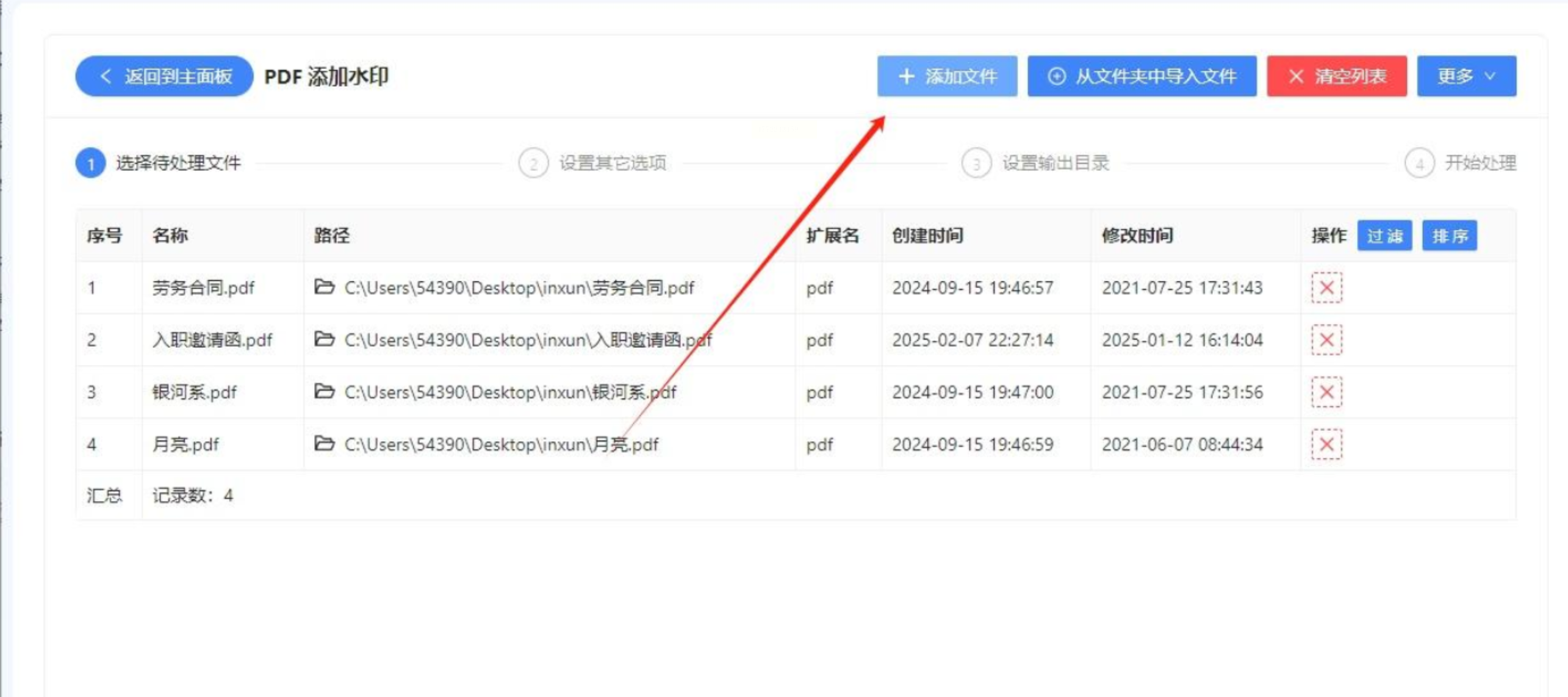The width and height of the screenshot is (1568, 697).
Task: Clear list with 清空列表 button
Action: 1336,76
